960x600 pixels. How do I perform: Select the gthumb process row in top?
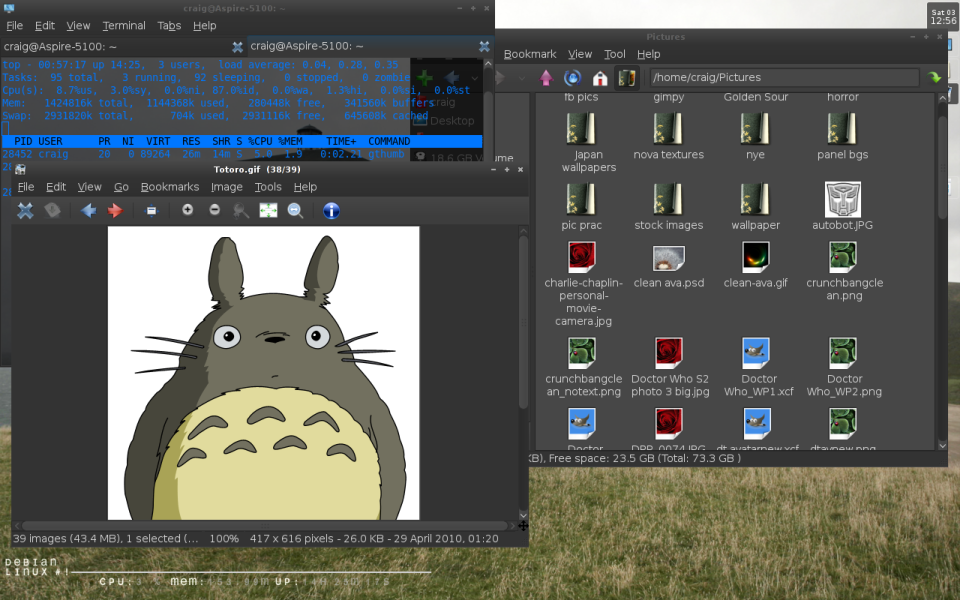(x=242, y=154)
